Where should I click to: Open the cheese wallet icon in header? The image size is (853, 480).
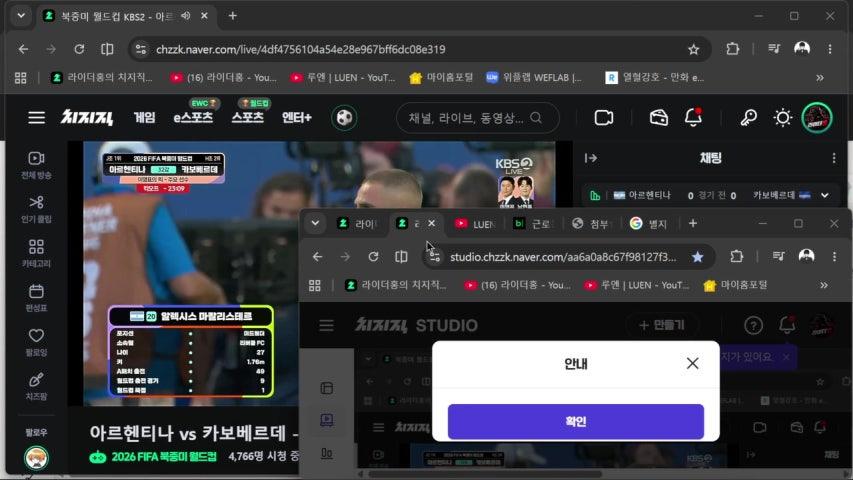pyautogui.click(x=658, y=118)
